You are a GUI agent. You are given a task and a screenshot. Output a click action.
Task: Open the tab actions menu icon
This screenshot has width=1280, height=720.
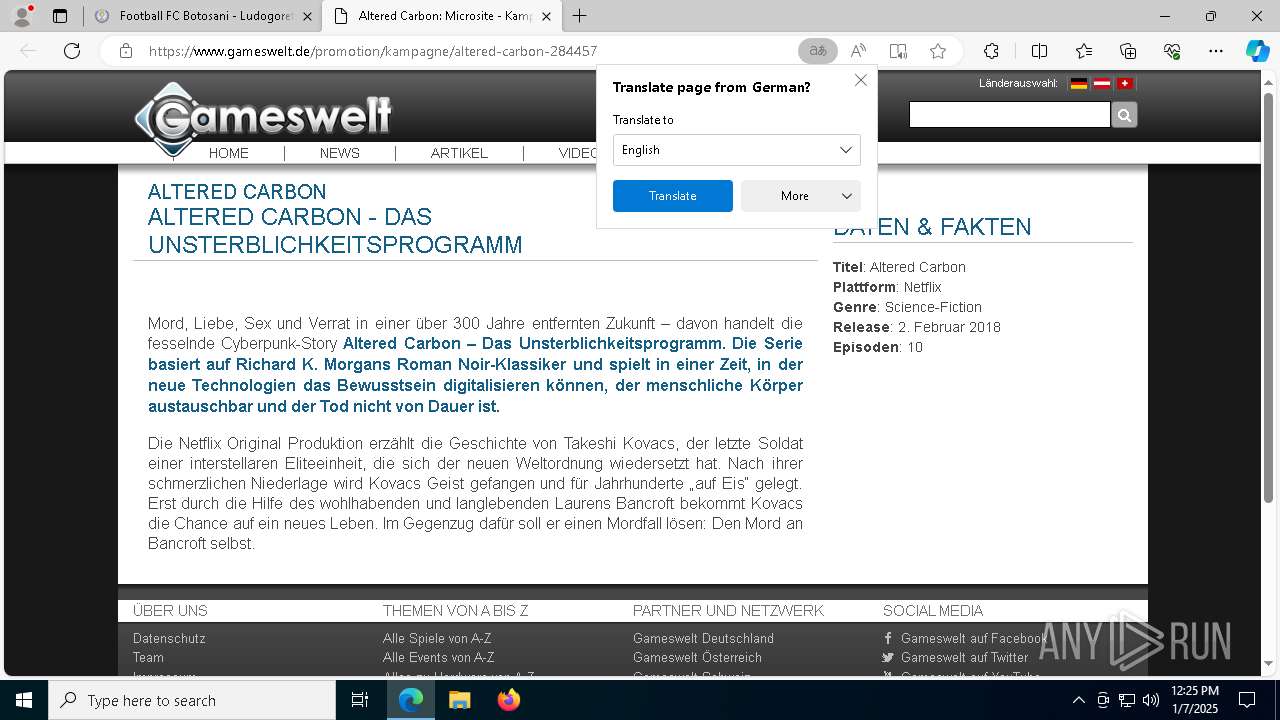click(60, 16)
